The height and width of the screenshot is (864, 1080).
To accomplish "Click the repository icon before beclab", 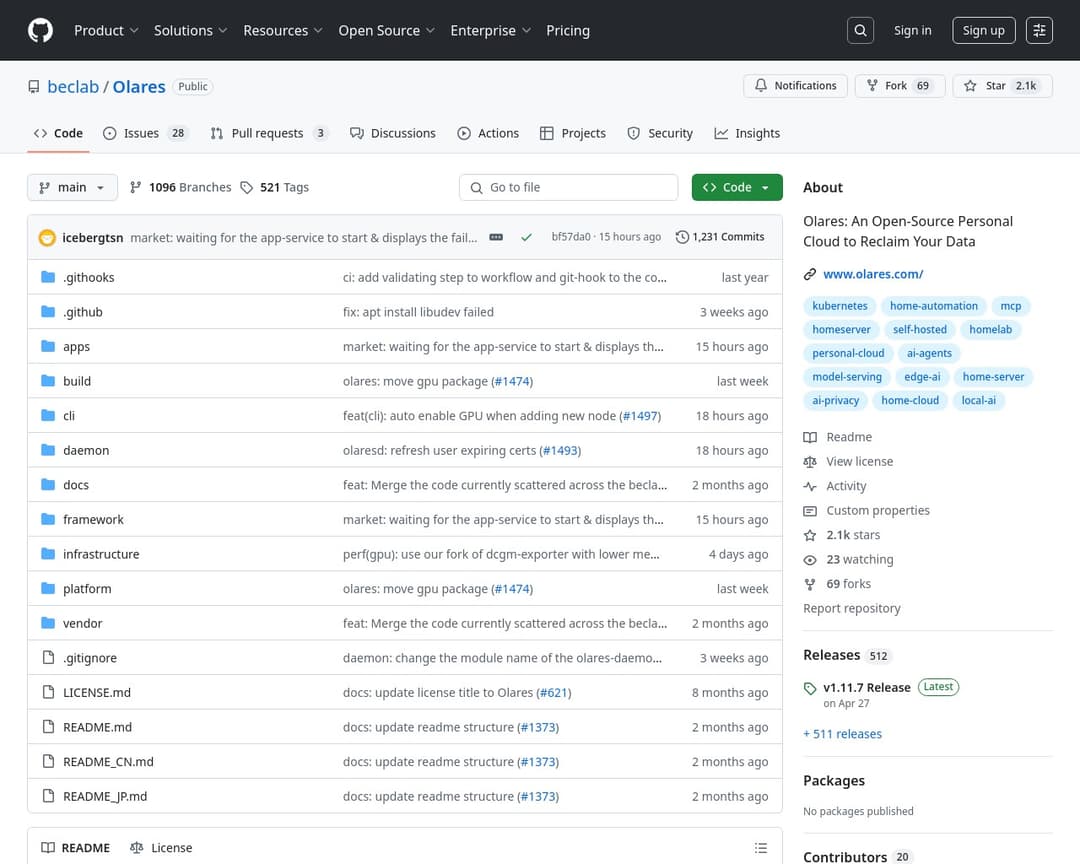I will [34, 87].
